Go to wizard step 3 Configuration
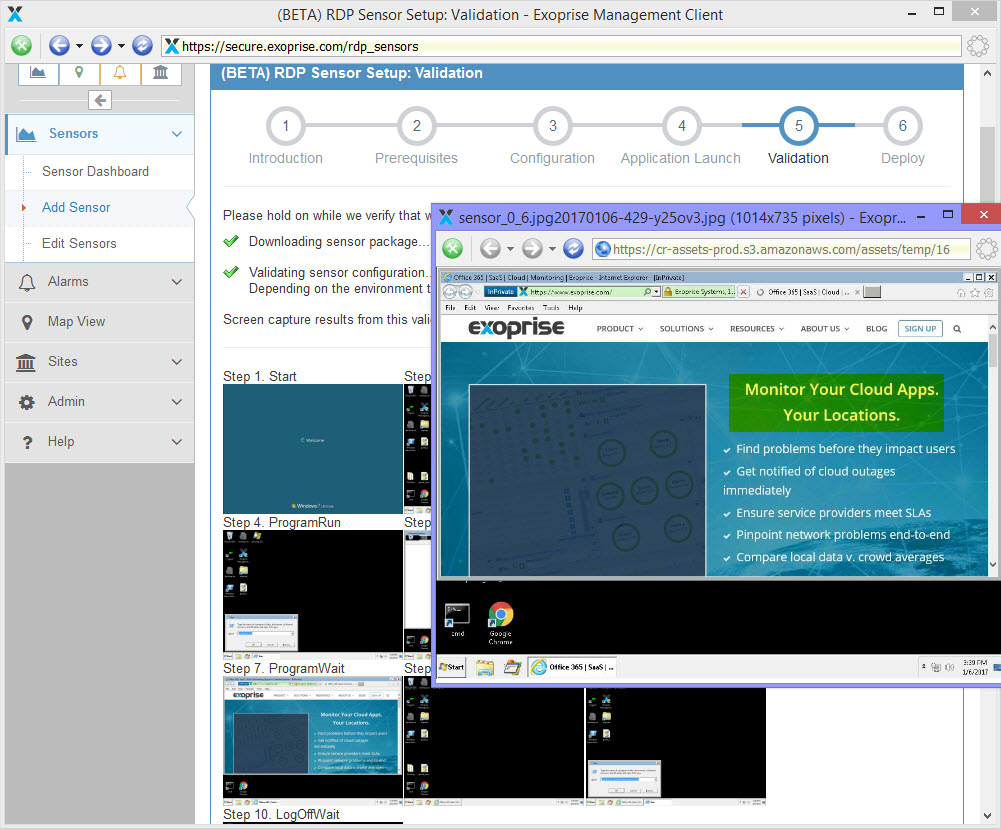Image resolution: width=1001 pixels, height=829 pixels. (553, 126)
